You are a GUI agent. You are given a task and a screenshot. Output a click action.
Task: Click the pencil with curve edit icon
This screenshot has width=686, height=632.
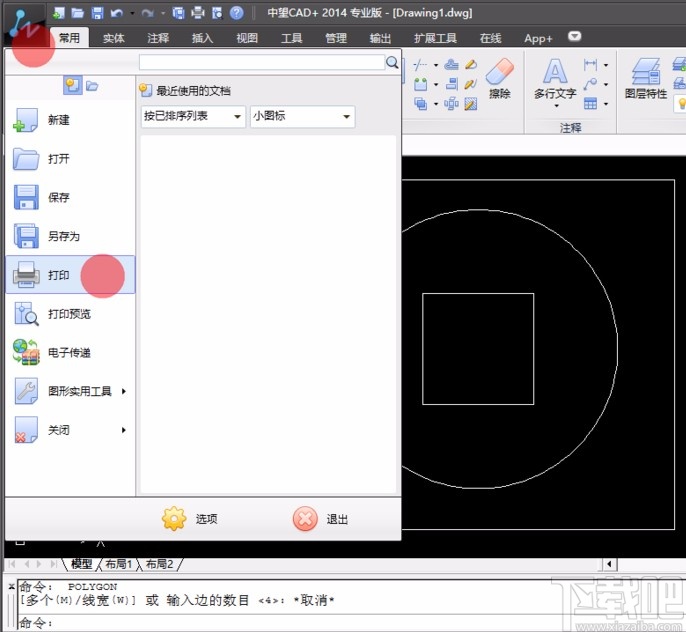471,84
